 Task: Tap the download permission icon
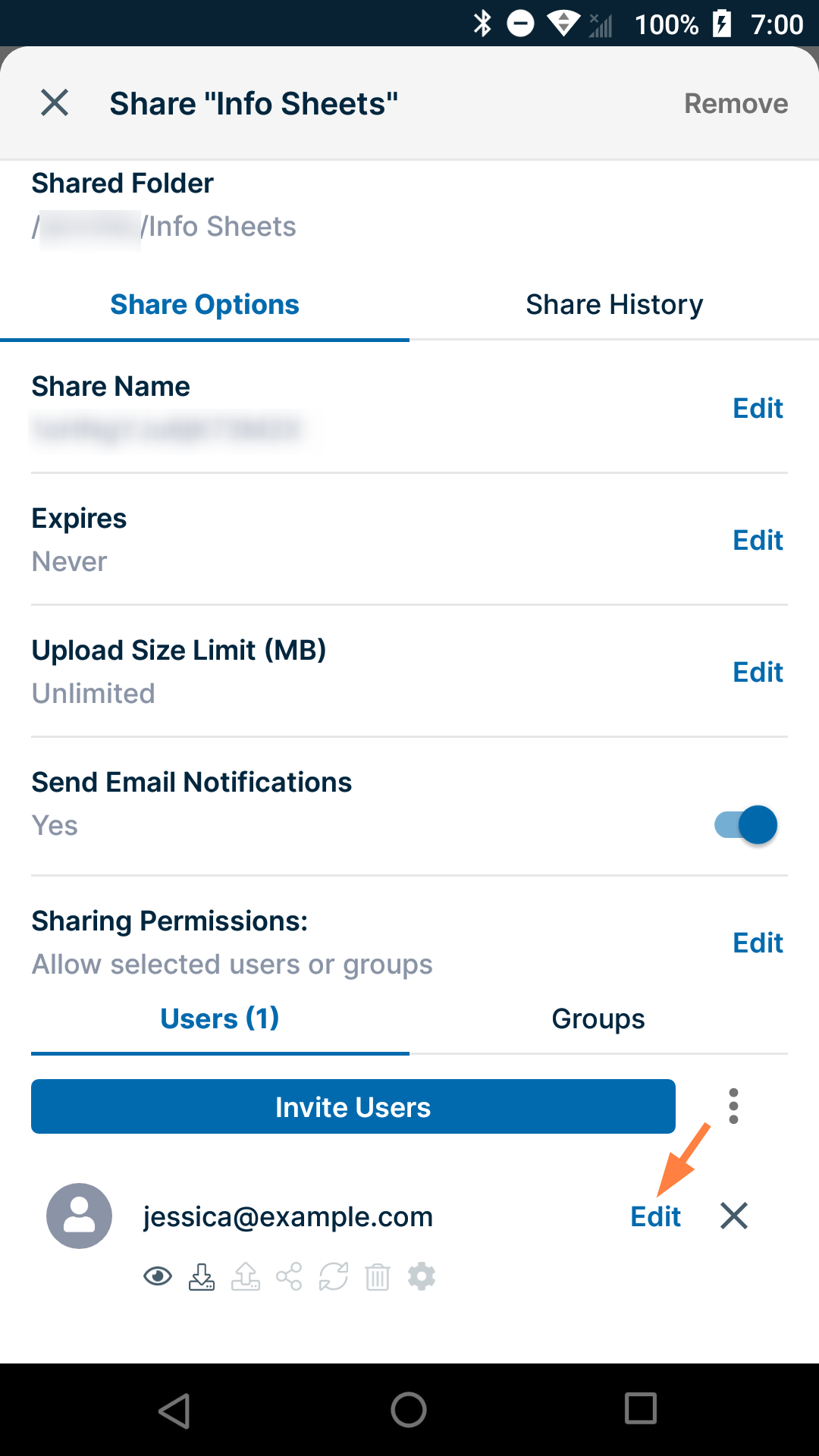click(202, 1276)
